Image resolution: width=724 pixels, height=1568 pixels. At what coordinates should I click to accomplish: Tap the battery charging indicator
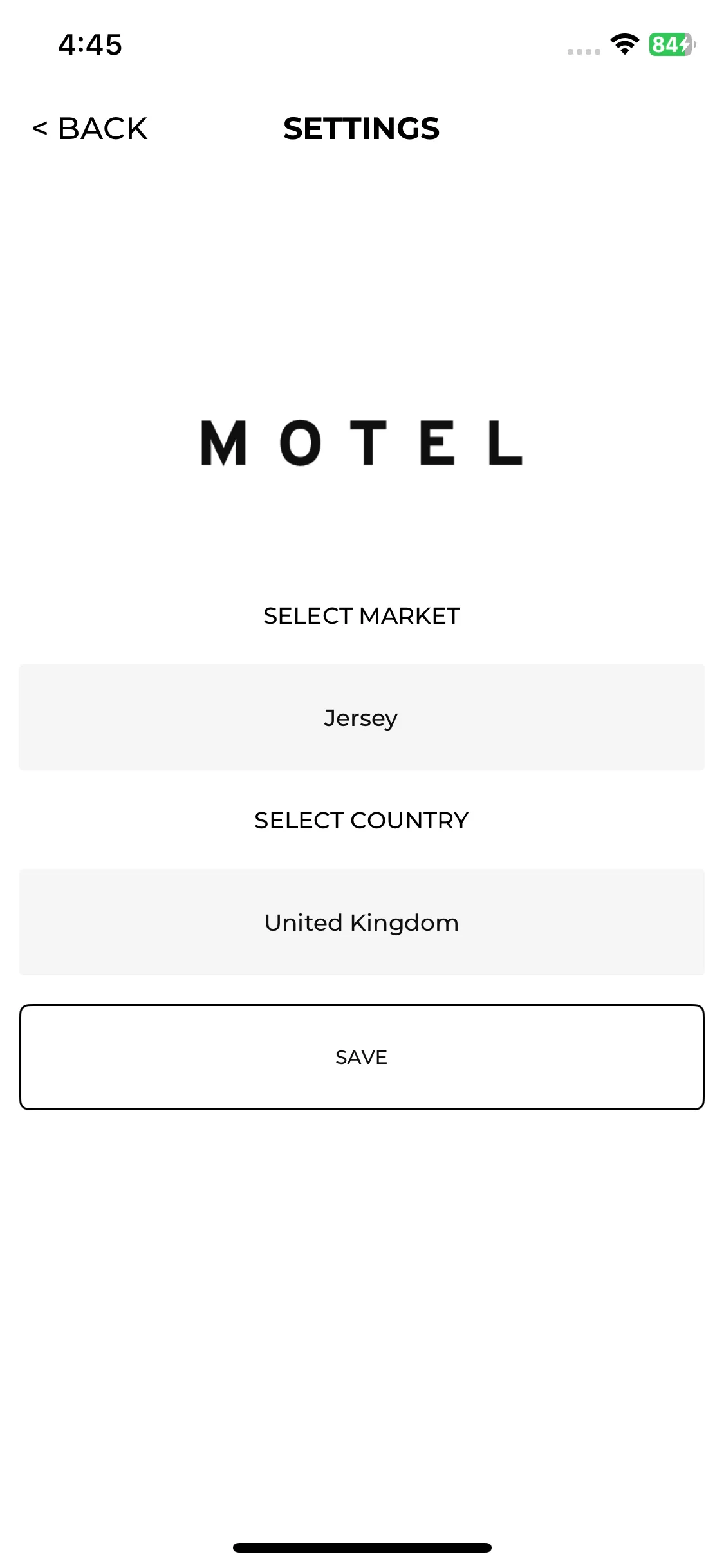pyautogui.click(x=672, y=44)
